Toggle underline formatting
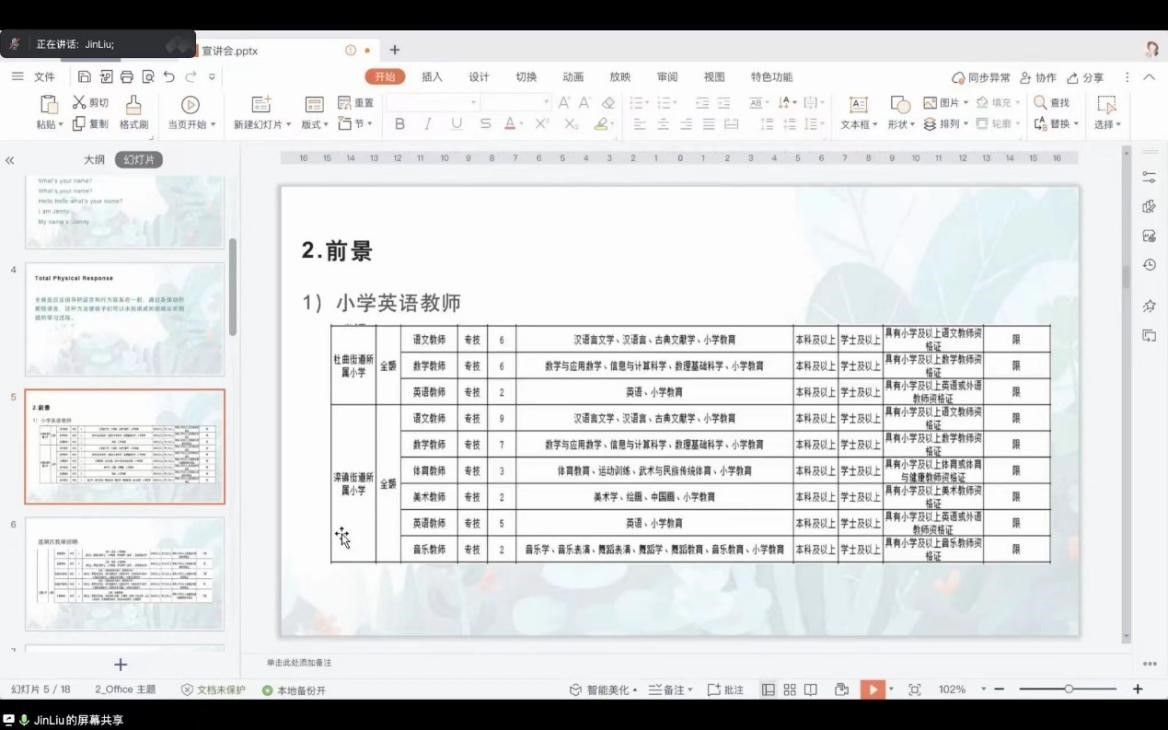Image resolution: width=1168 pixels, height=730 pixels. pyautogui.click(x=457, y=124)
